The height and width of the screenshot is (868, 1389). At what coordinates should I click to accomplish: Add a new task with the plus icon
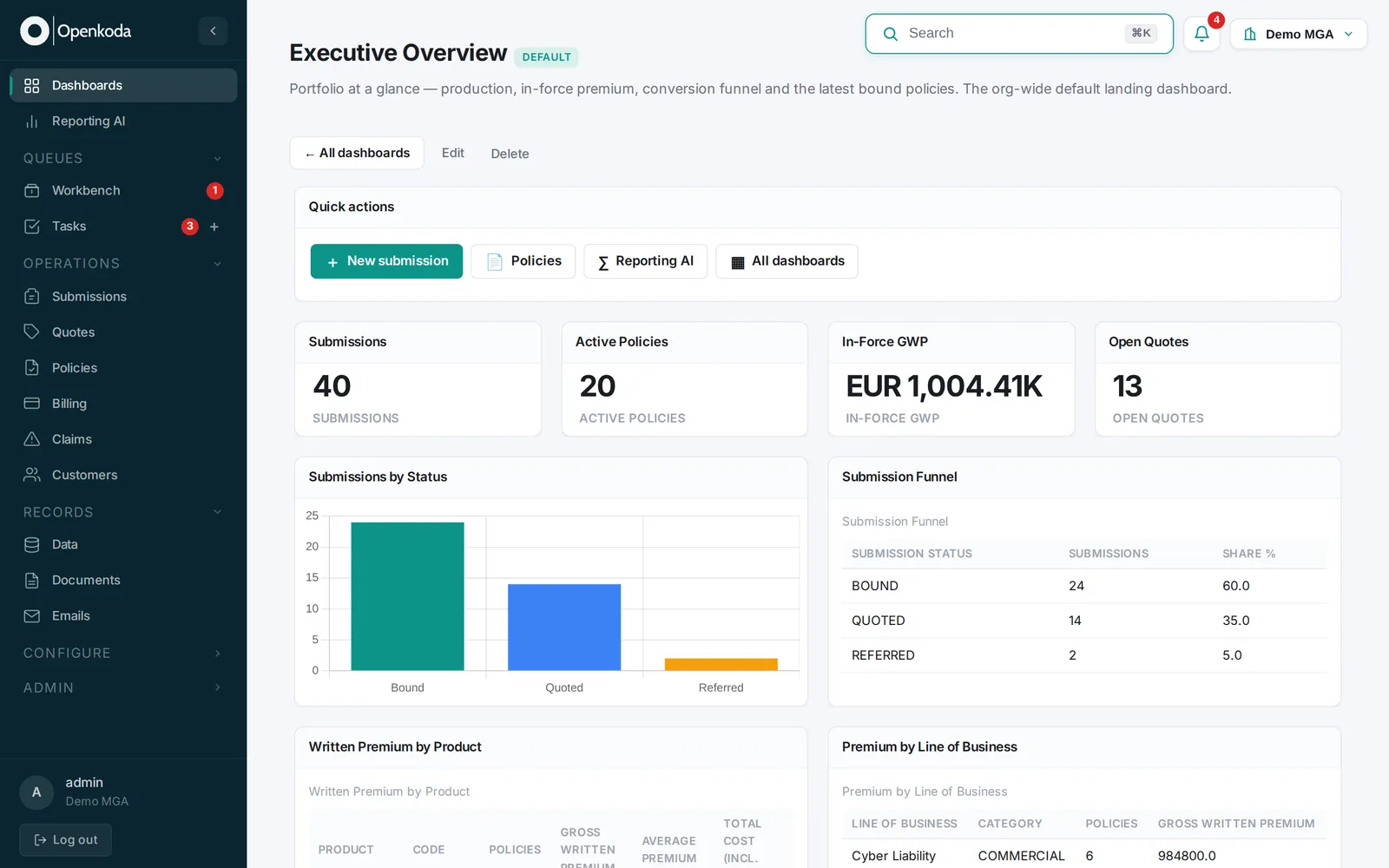214,227
